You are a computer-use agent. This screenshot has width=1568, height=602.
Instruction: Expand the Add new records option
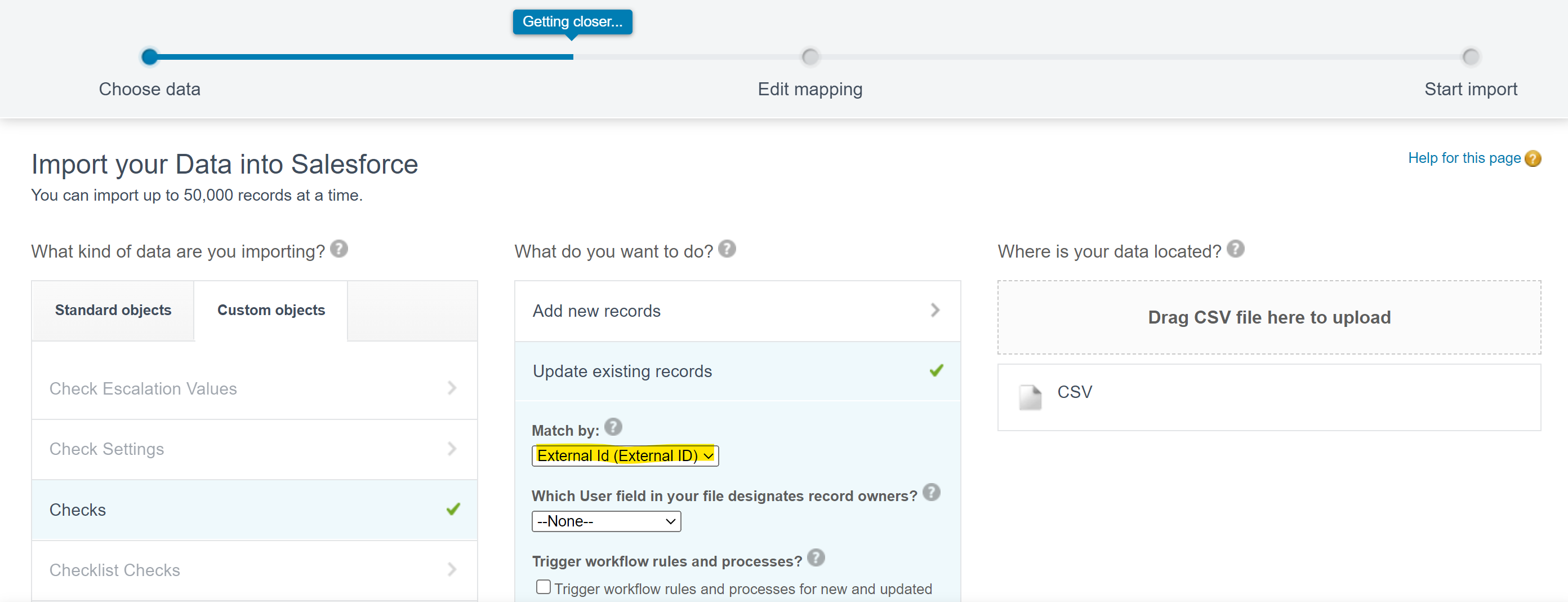(737, 311)
